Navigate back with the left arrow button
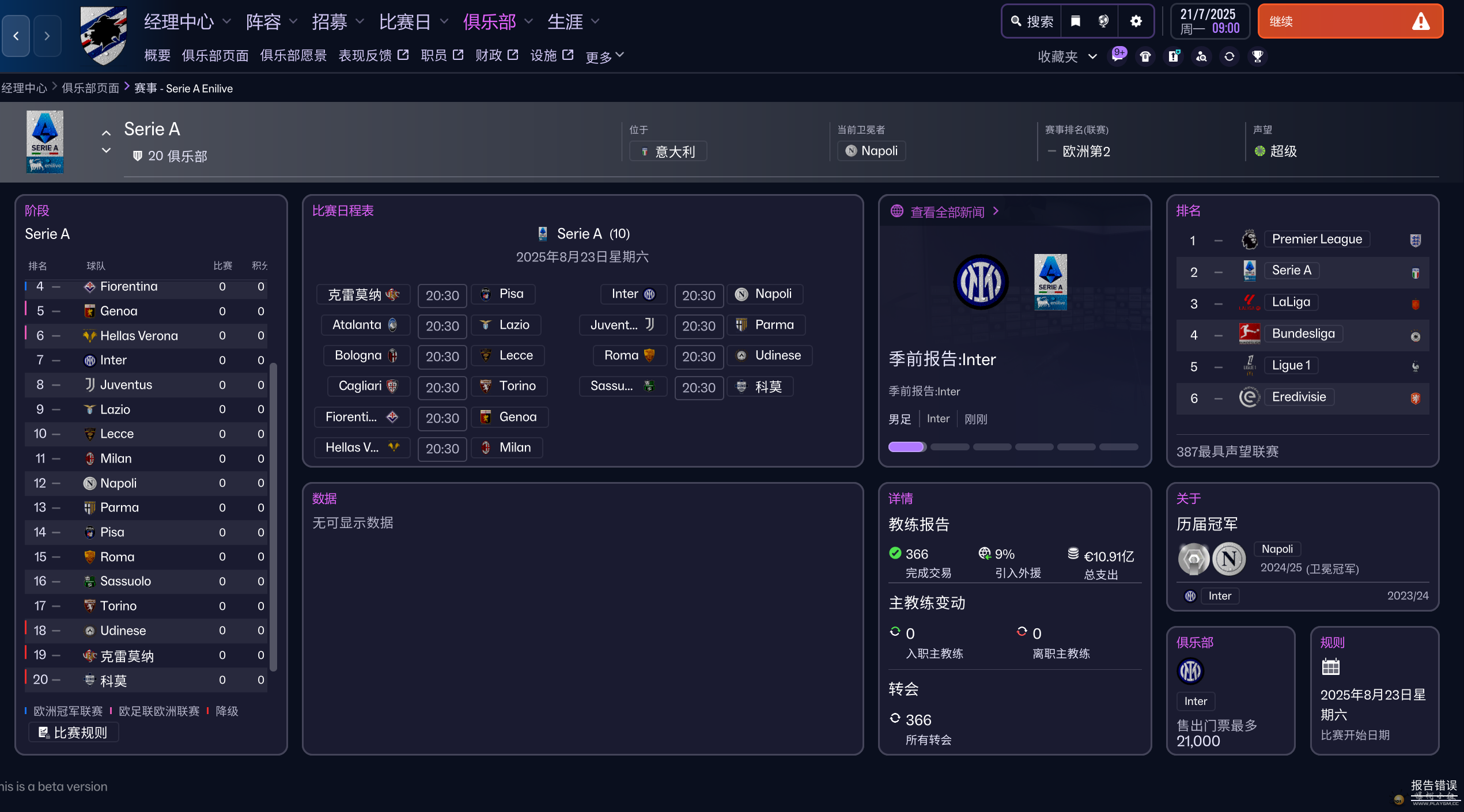This screenshot has height=812, width=1464. click(x=16, y=36)
